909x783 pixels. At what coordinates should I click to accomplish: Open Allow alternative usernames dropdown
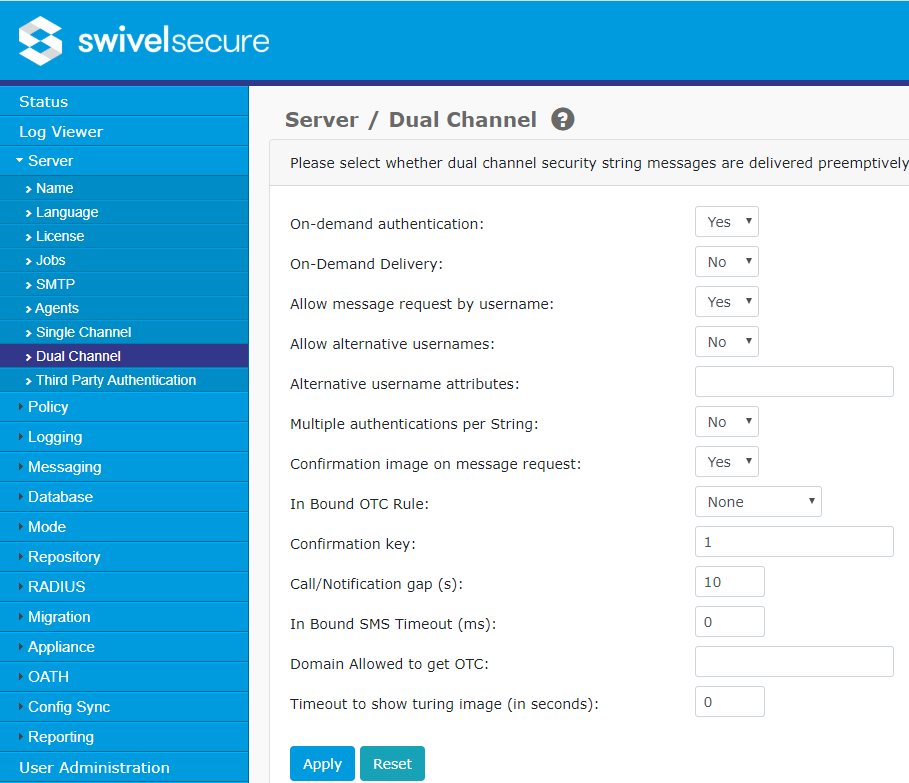point(726,342)
